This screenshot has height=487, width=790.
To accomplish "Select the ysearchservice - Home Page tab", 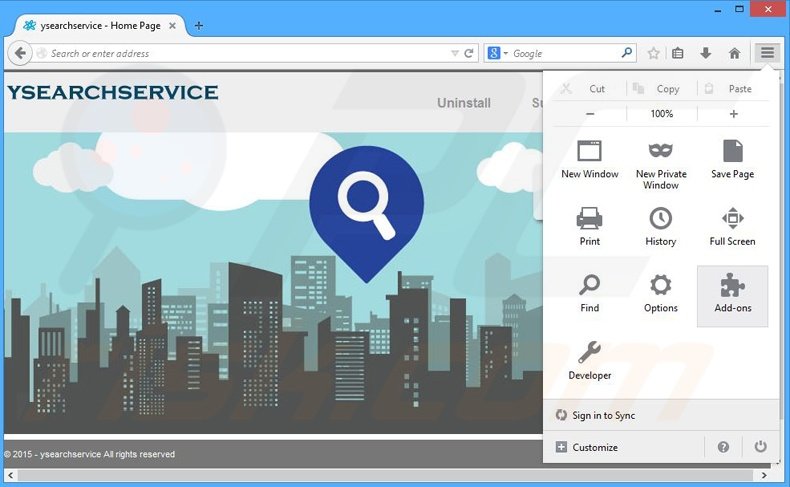I will [100, 25].
